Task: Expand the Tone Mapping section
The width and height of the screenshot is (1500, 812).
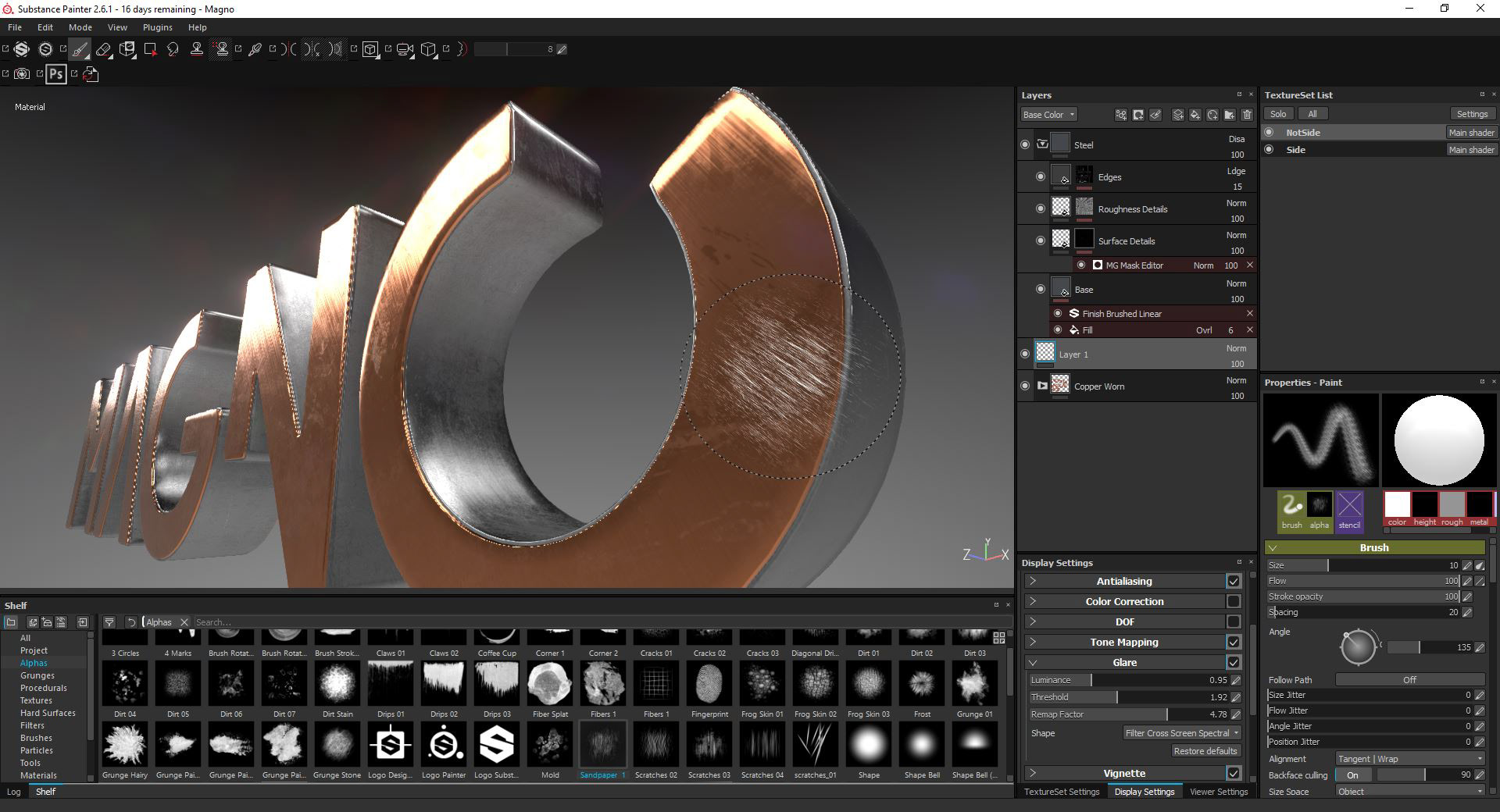Action: pos(1032,642)
